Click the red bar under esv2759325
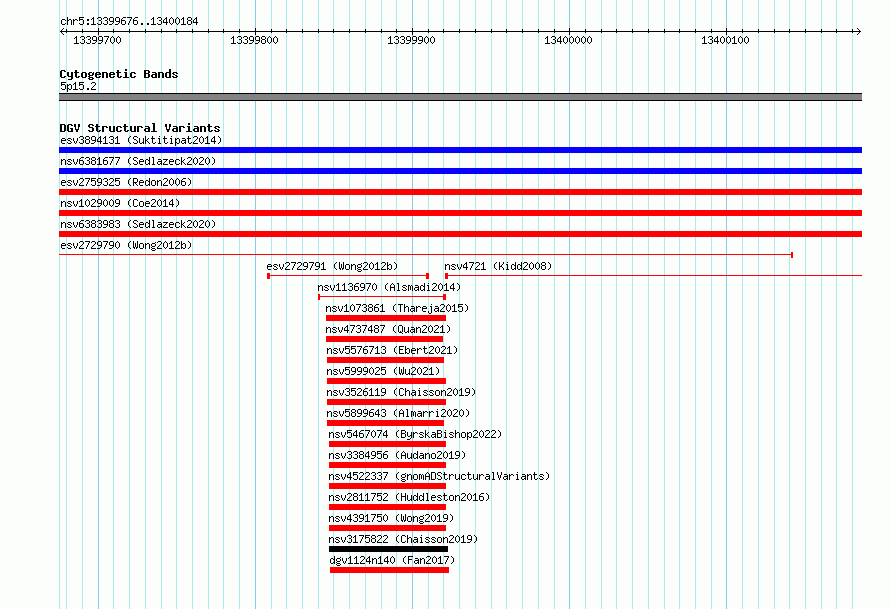Screen dimensions: 890x609 point(460,192)
